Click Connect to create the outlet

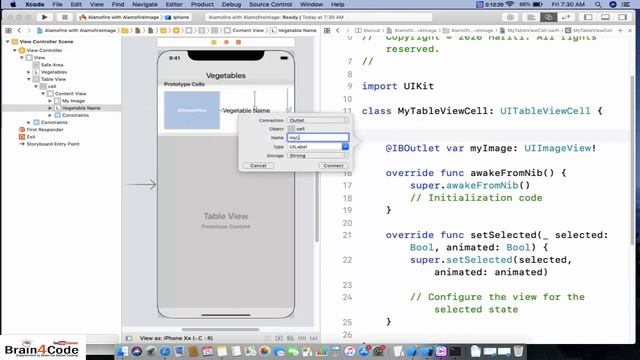333,166
